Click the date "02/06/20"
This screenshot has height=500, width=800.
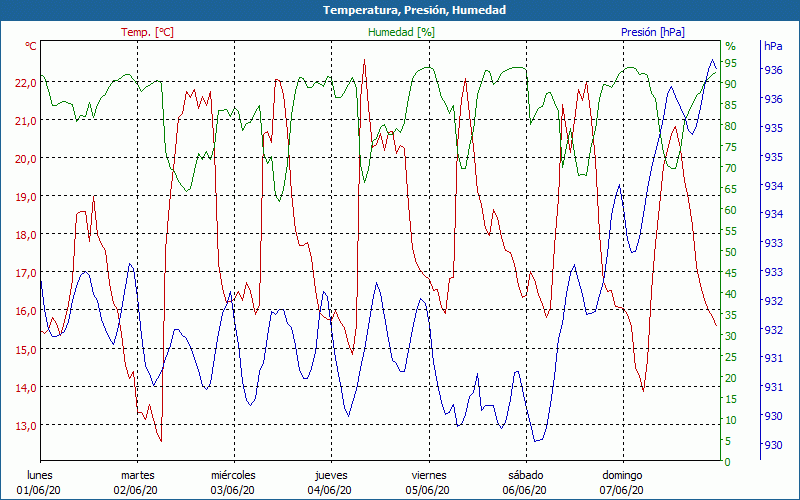(x=136, y=490)
